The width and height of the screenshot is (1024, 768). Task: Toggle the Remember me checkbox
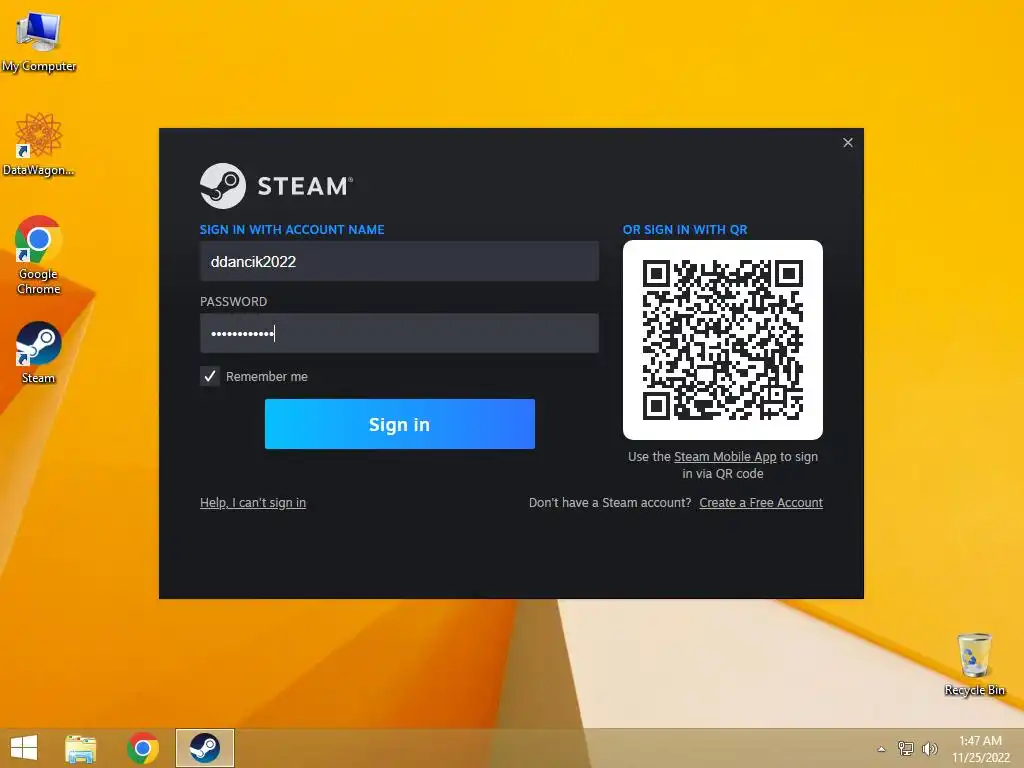[210, 376]
